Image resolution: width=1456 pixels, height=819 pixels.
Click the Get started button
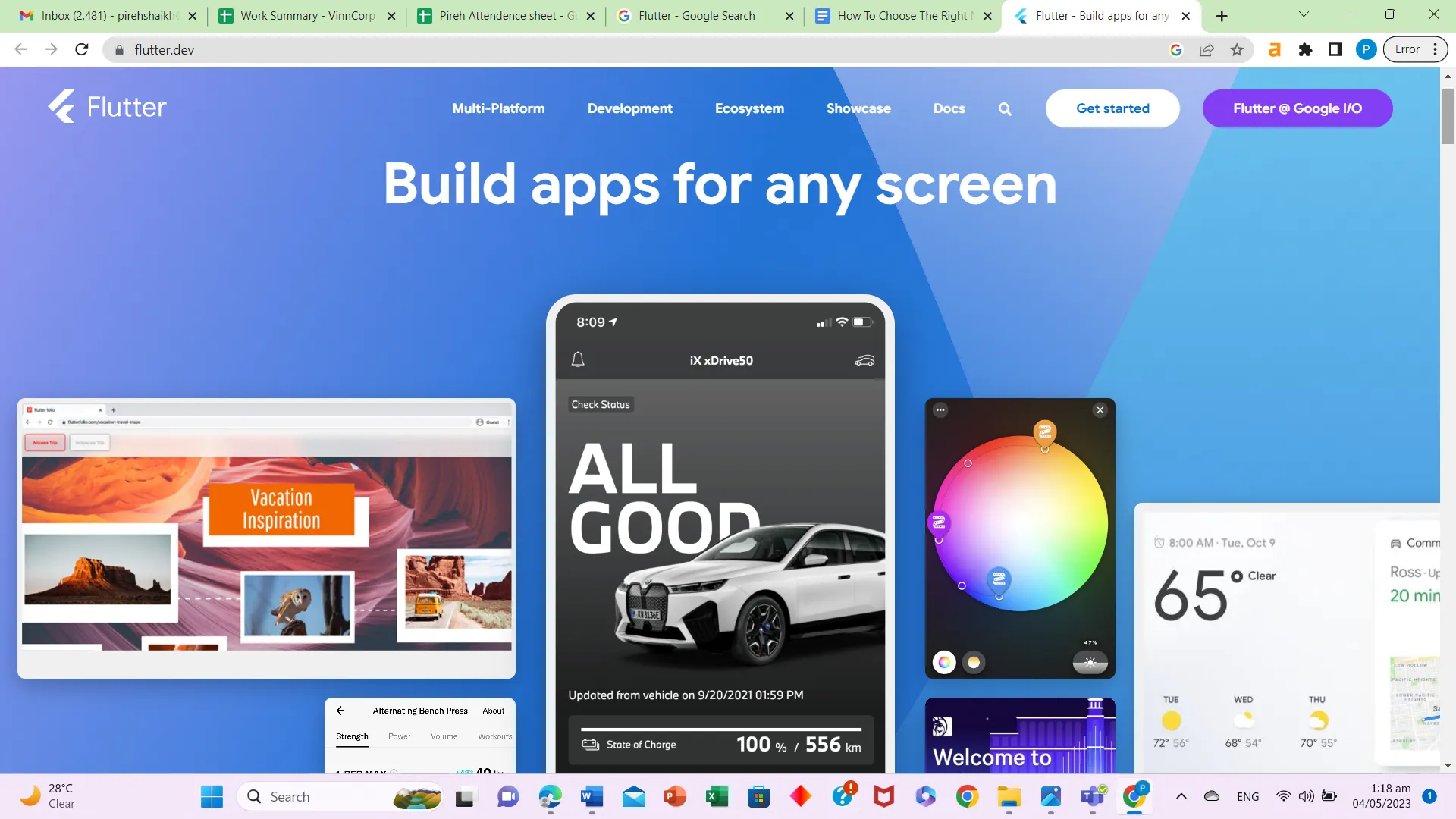[1112, 108]
